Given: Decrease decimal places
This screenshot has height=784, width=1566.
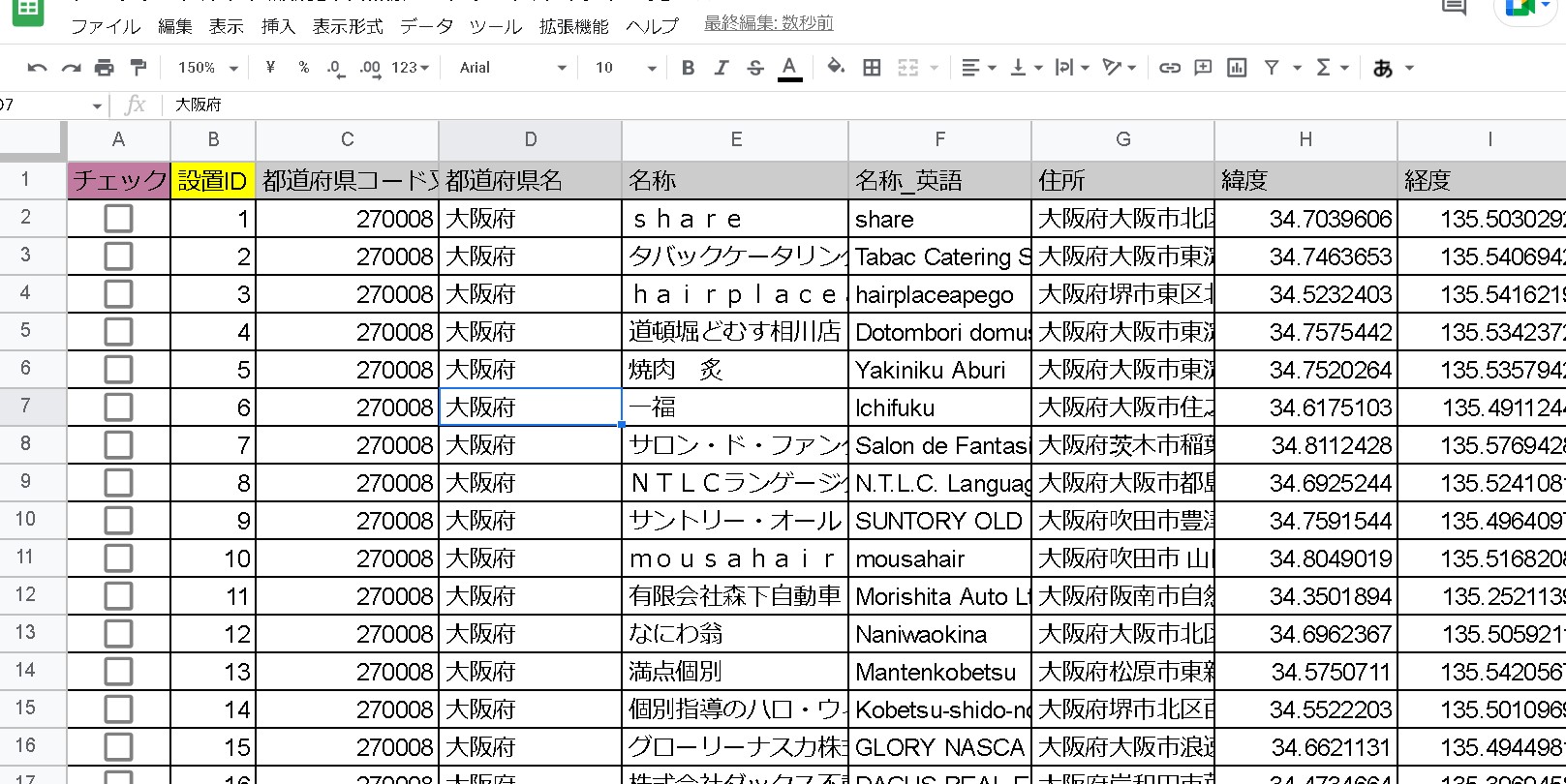Looking at the screenshot, I should click(x=336, y=68).
